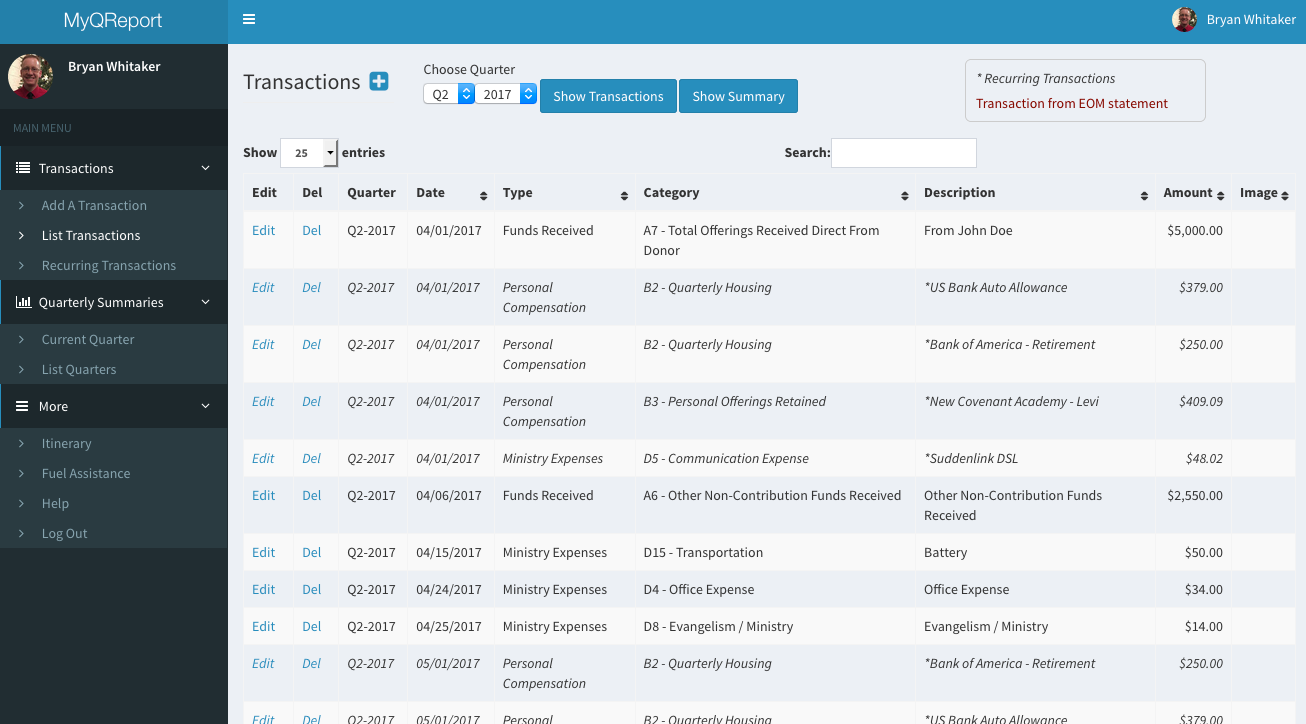Open the Itinerary menu item
1306x724 pixels.
click(66, 443)
